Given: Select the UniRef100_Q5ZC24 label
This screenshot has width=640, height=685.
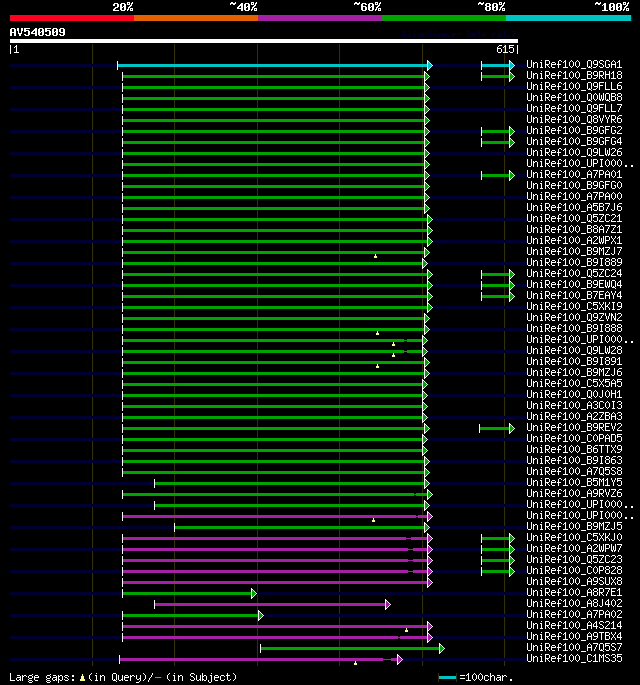Looking at the screenshot, I should tap(574, 273).
